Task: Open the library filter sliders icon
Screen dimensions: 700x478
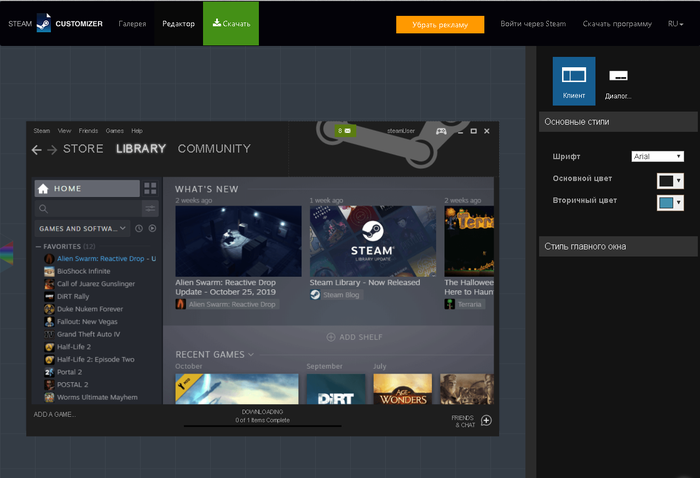Action: pos(150,208)
